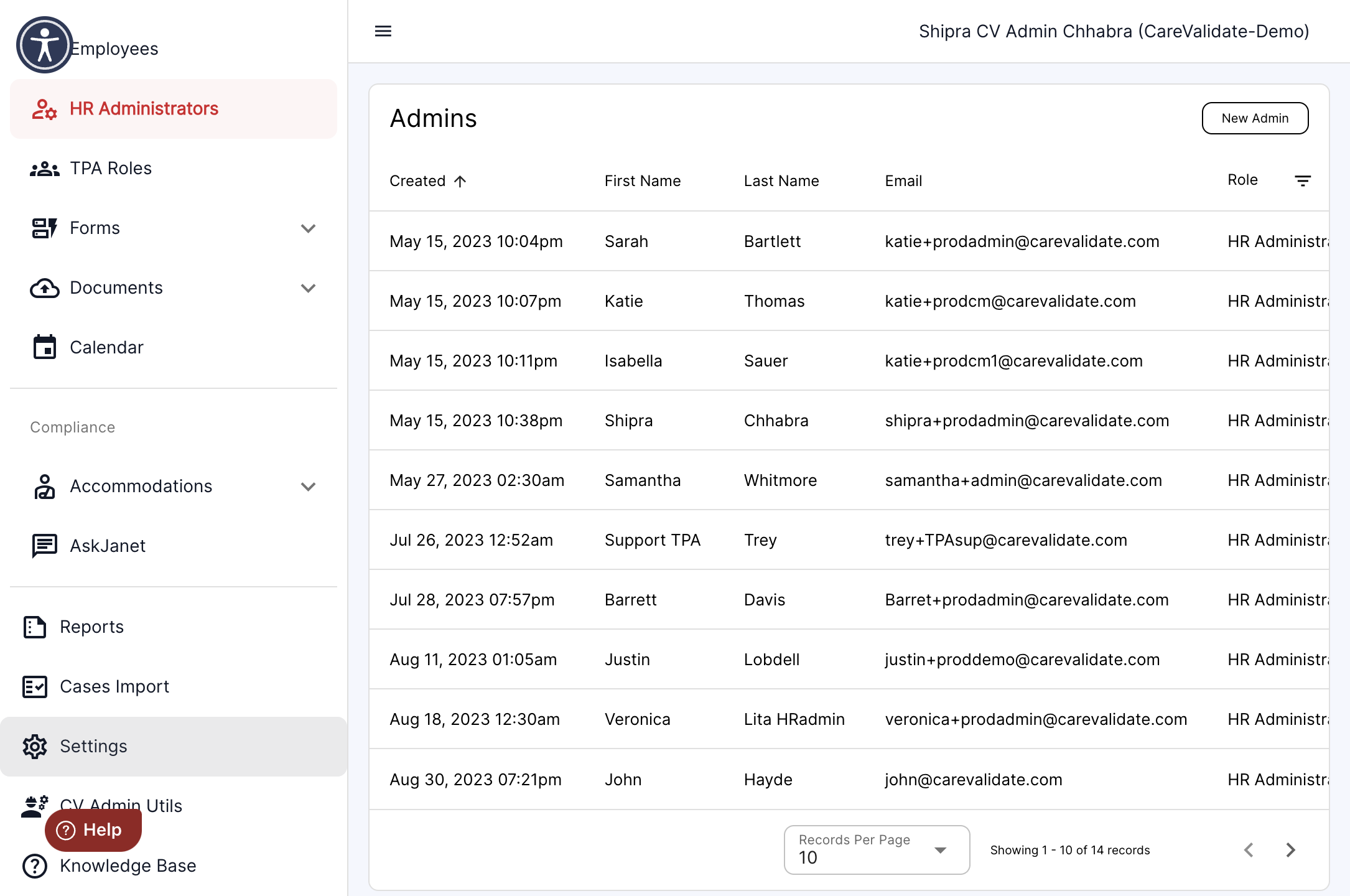Select katie+prodadmin@carevalidate.com email cell
The image size is (1350, 896).
click(1022, 241)
